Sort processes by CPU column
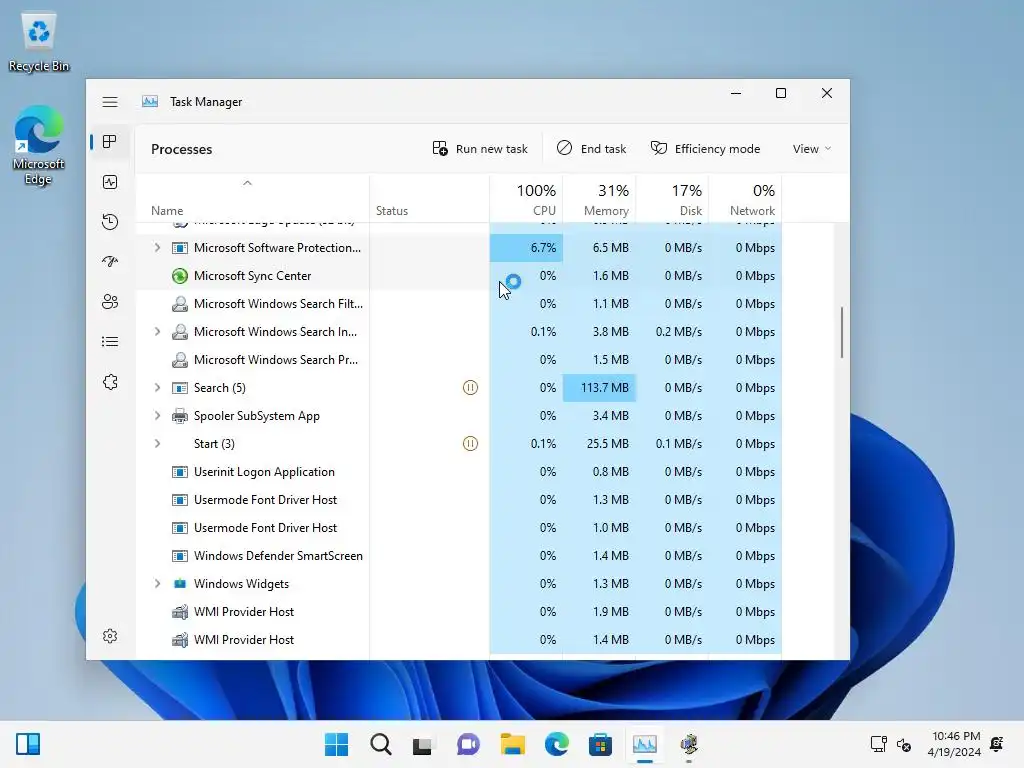Image resolution: width=1024 pixels, height=768 pixels. click(526, 199)
